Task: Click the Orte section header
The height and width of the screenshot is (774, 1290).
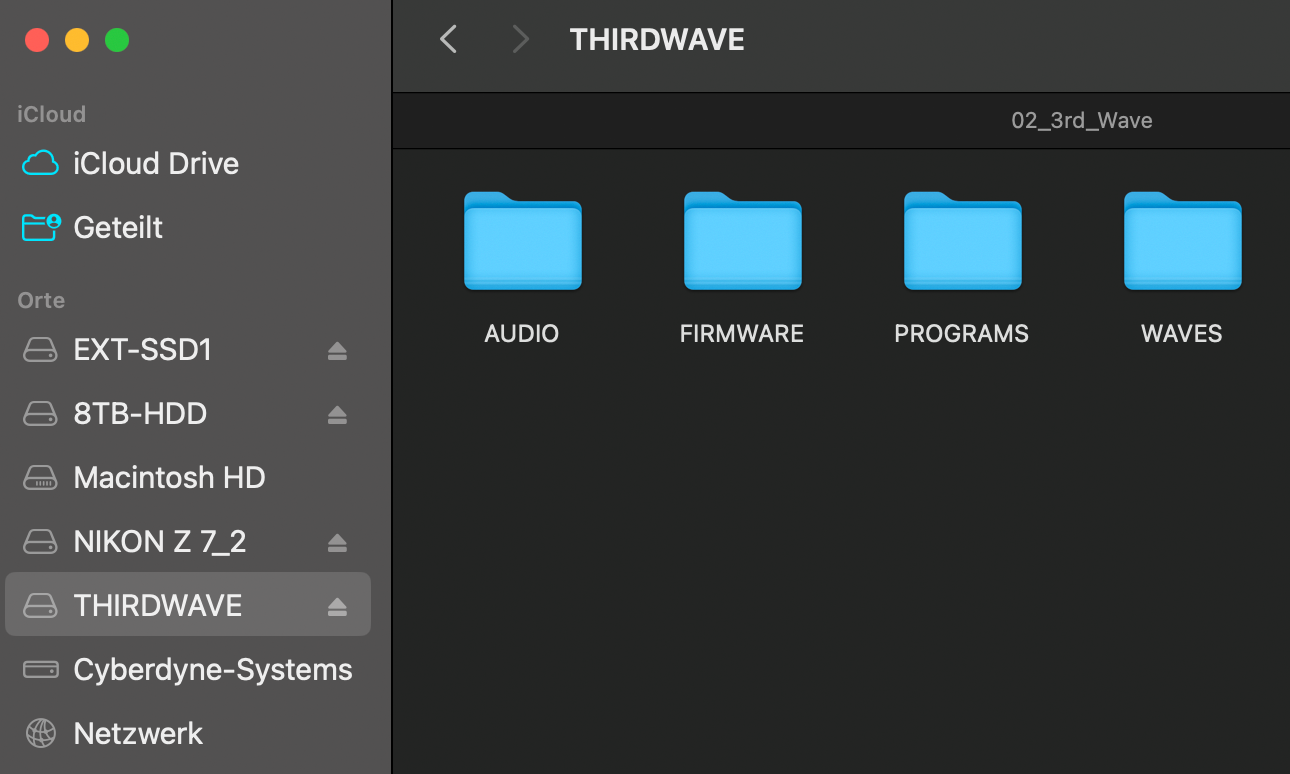Action: pyautogui.click(x=41, y=300)
